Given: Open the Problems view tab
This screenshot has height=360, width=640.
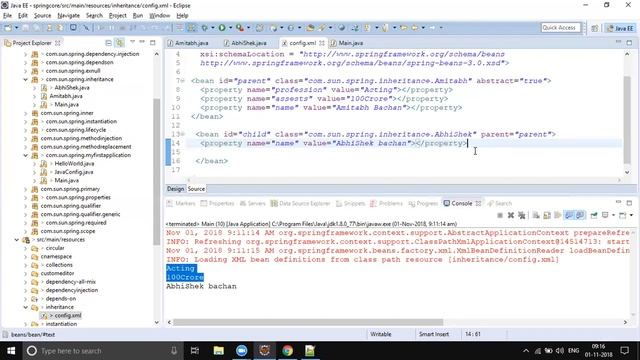Looking at the screenshot, I should tap(387, 203).
